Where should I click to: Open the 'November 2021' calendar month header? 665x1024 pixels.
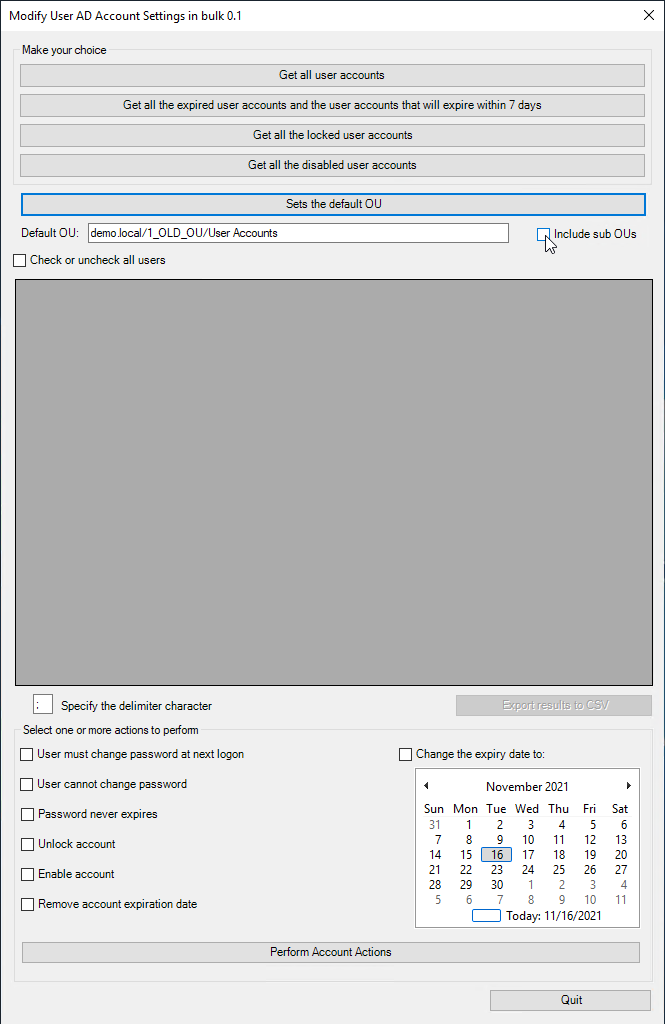(527, 787)
